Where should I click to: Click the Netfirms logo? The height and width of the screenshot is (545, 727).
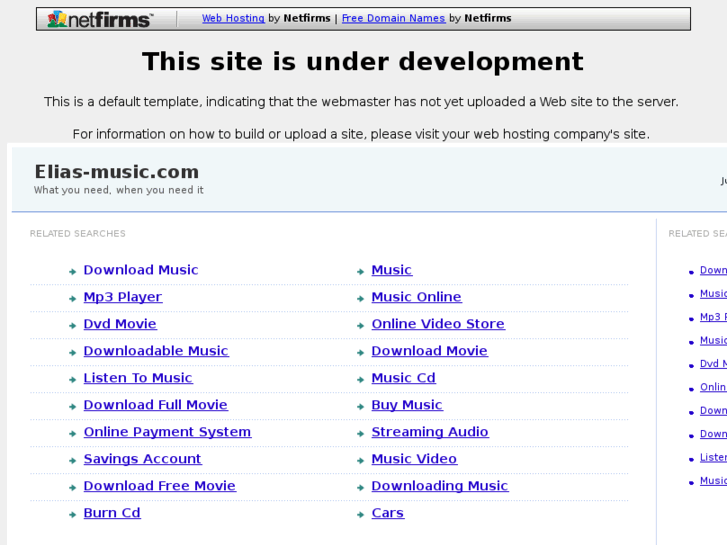point(100,19)
